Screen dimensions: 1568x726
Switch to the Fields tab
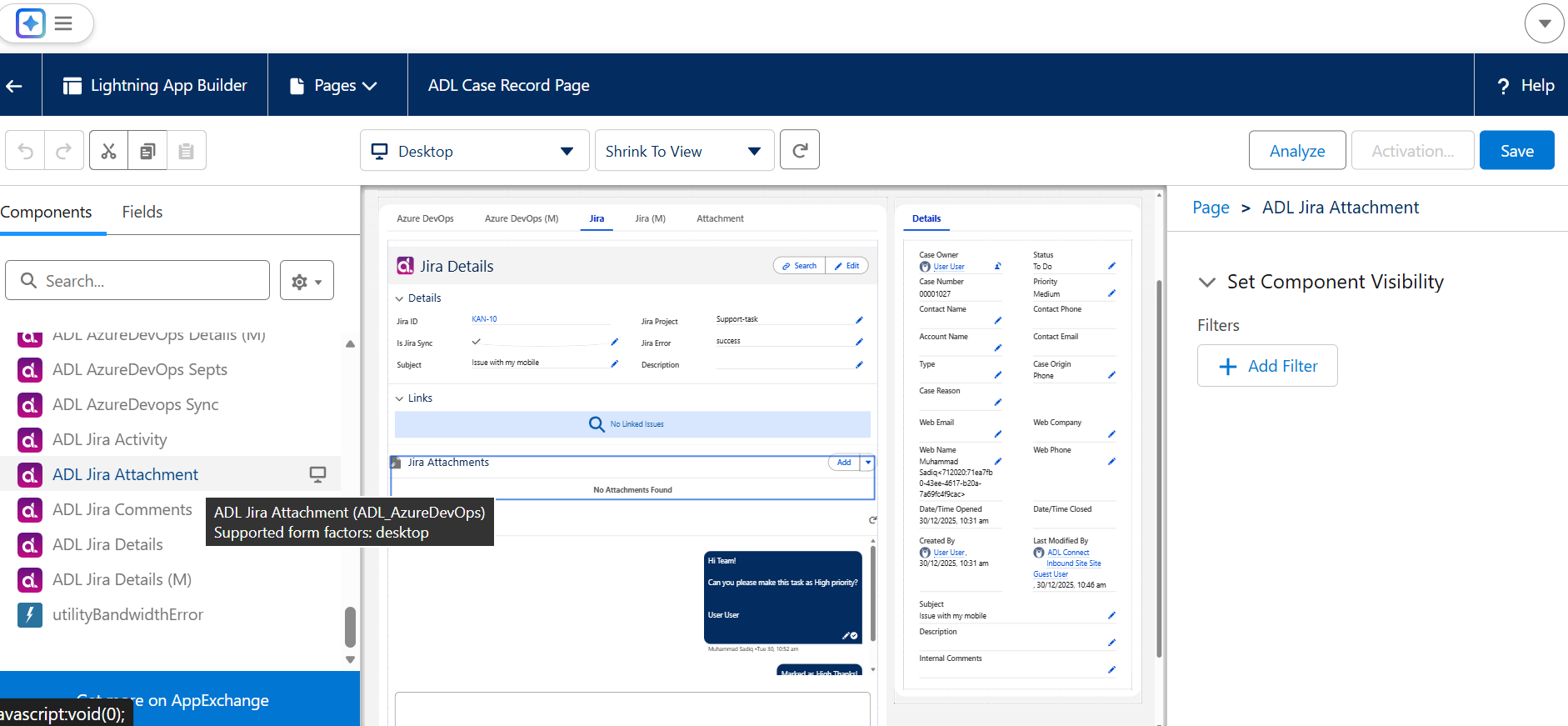[x=142, y=212]
